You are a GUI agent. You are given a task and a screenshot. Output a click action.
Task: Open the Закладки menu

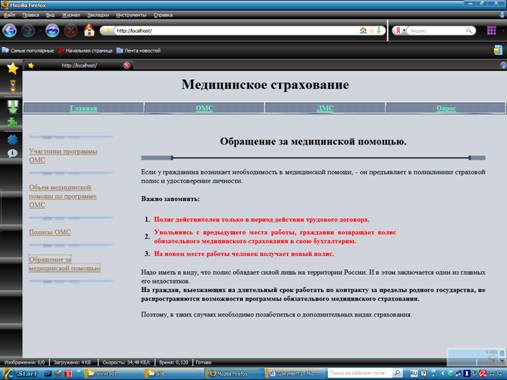[98, 15]
